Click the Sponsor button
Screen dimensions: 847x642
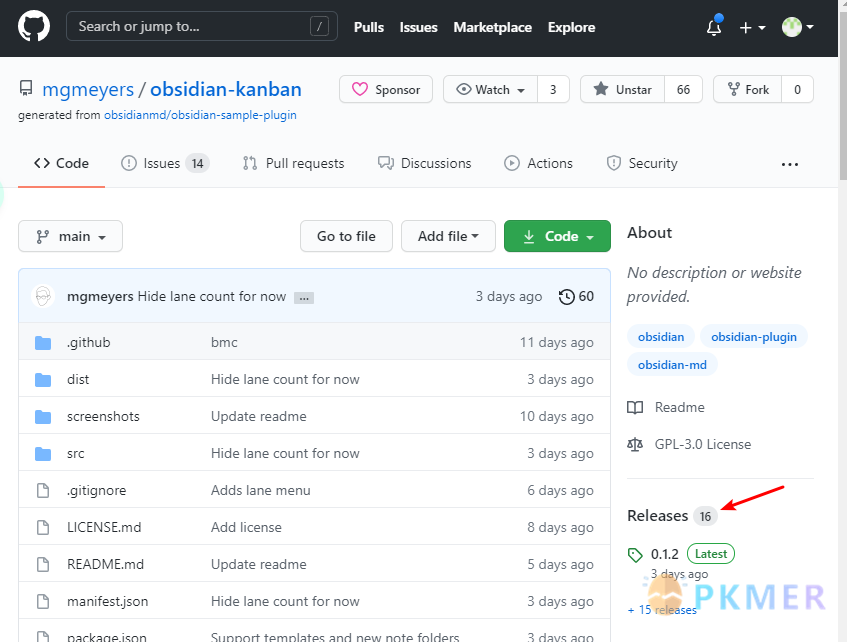[x=386, y=89]
